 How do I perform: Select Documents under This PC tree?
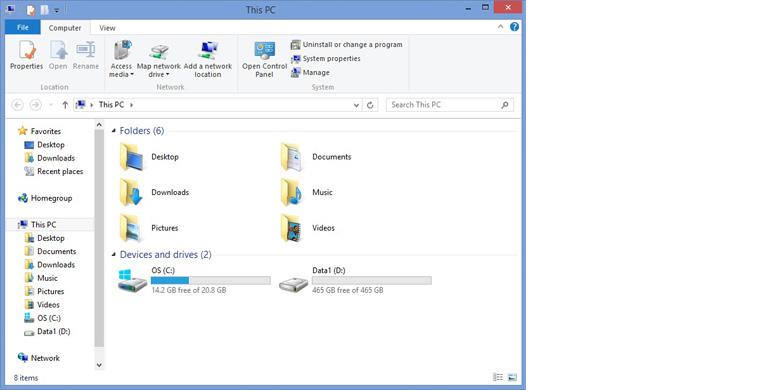[50, 252]
